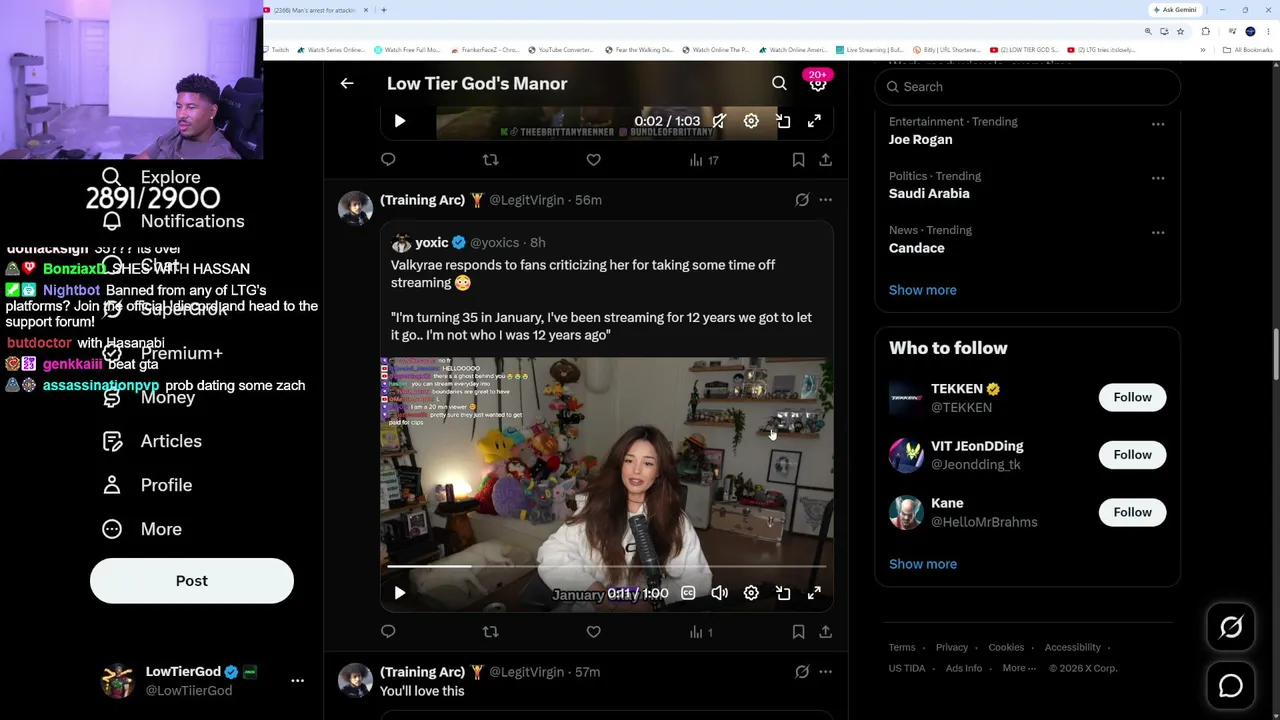Screen dimensions: 1280x720
Task: Ask Grok about the 56m LegitVirgin post
Action: pos(802,200)
